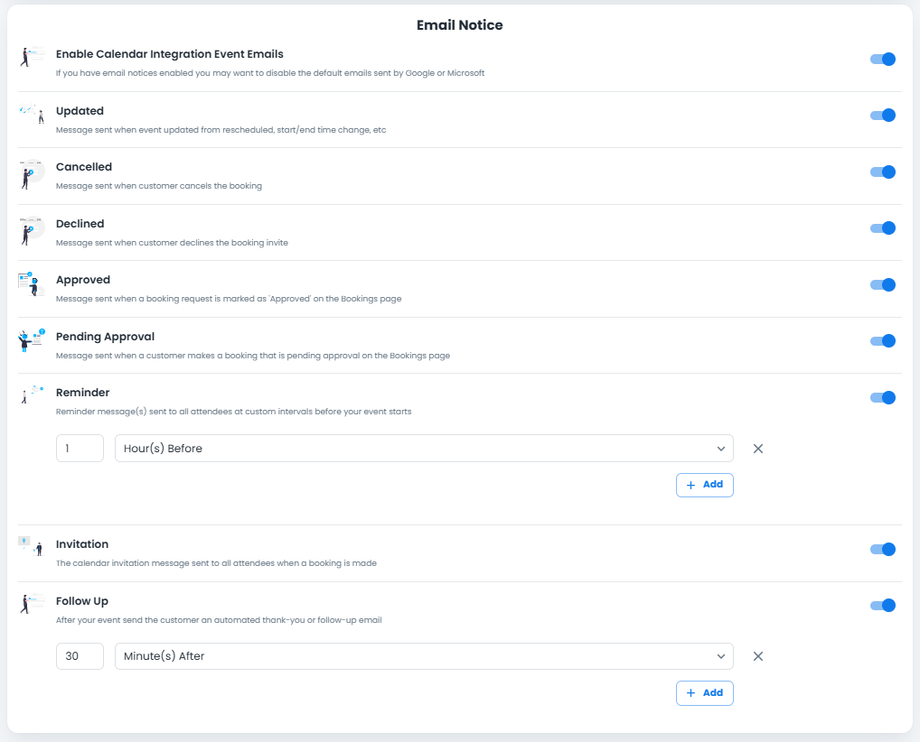Image resolution: width=920 pixels, height=742 pixels.
Task: Disable Calendar Integration Event Emails toggle
Action: click(882, 59)
